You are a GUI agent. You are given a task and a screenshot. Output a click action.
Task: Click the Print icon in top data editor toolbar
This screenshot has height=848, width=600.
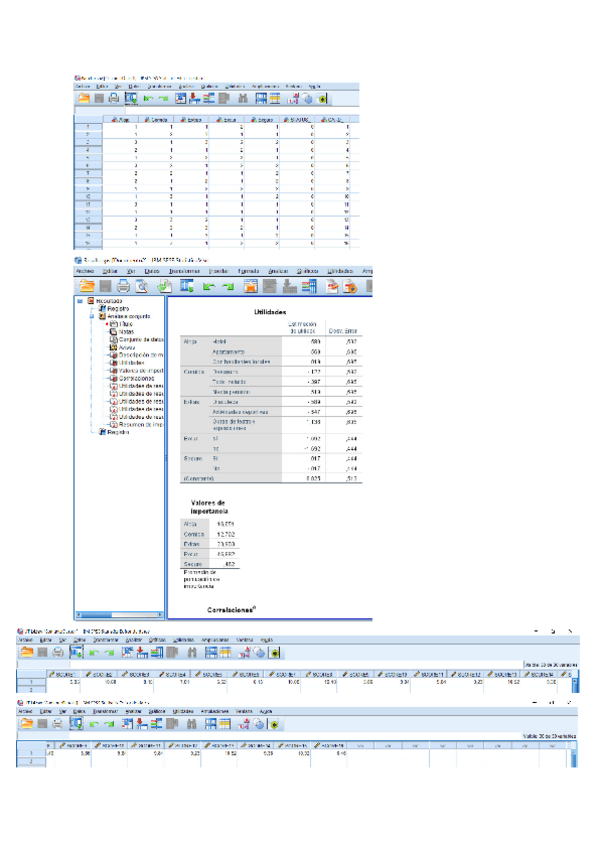coord(113,98)
